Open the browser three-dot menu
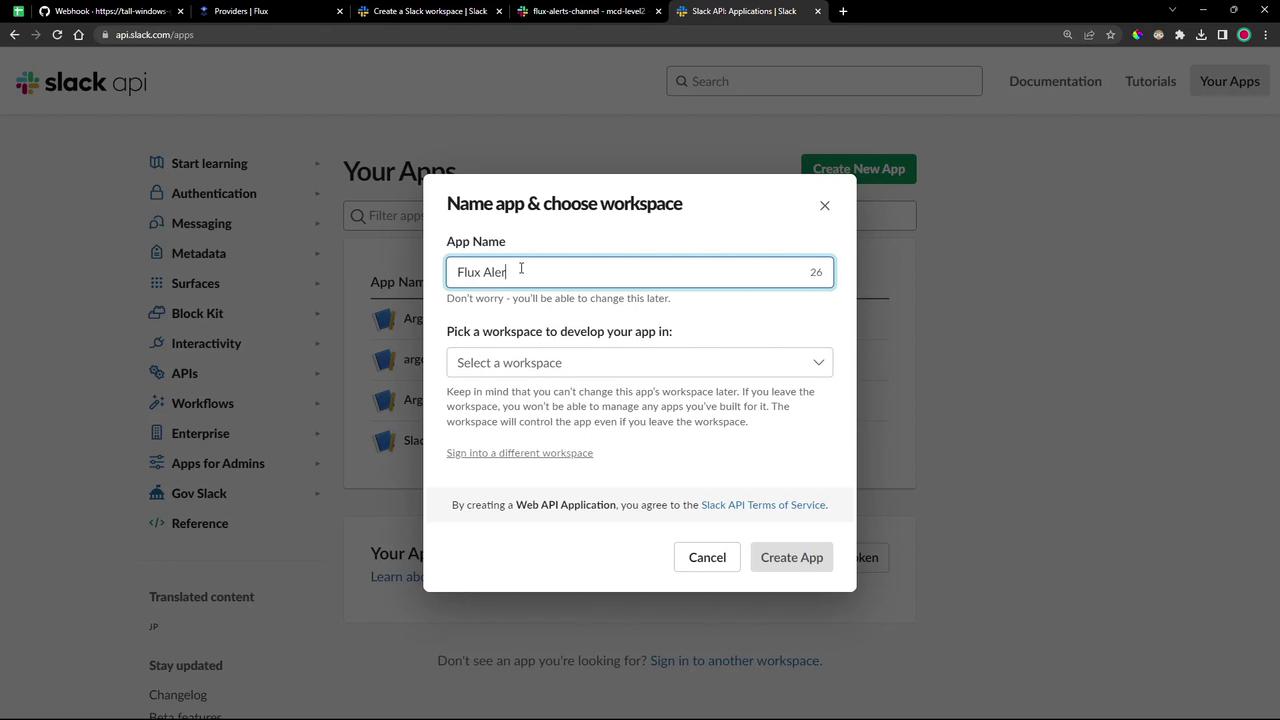This screenshot has height=720, width=1280. (x=1265, y=35)
